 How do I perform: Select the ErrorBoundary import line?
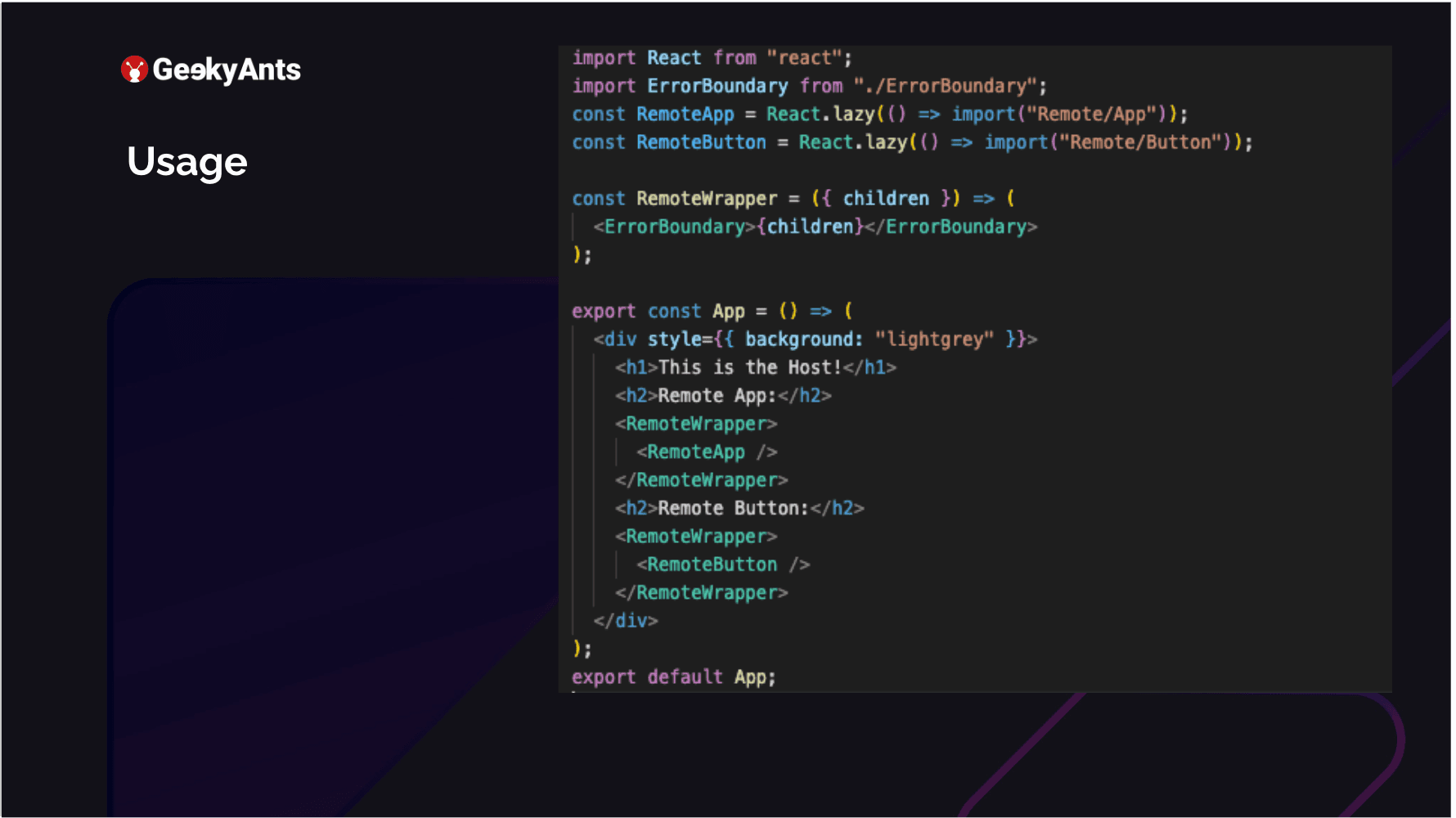pos(808,85)
